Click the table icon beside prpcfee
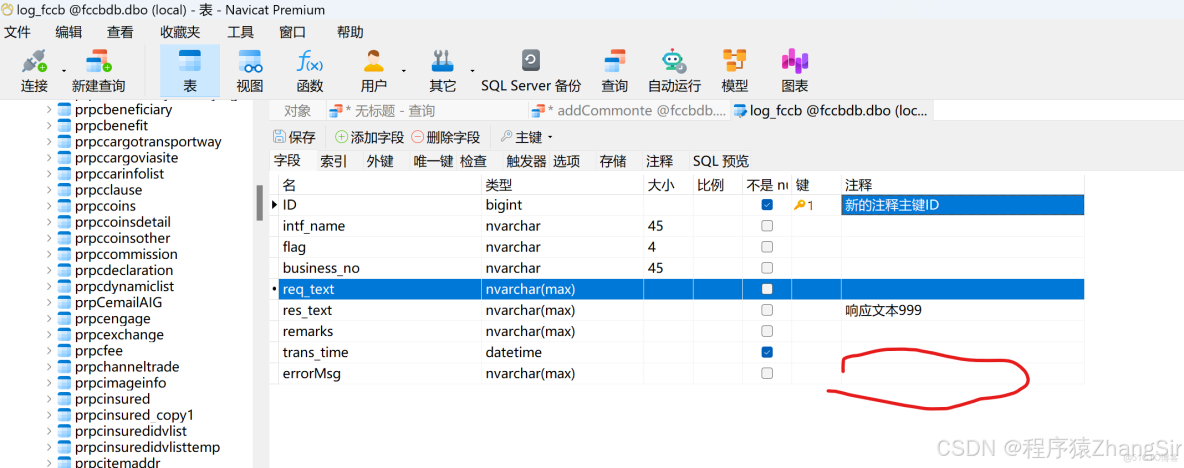 (65, 350)
